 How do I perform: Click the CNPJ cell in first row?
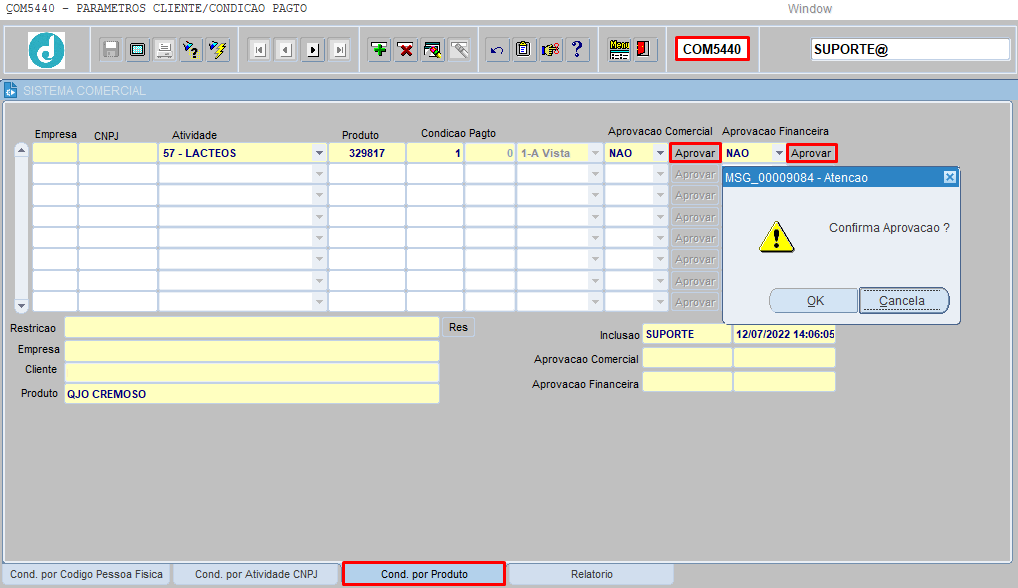click(x=118, y=153)
